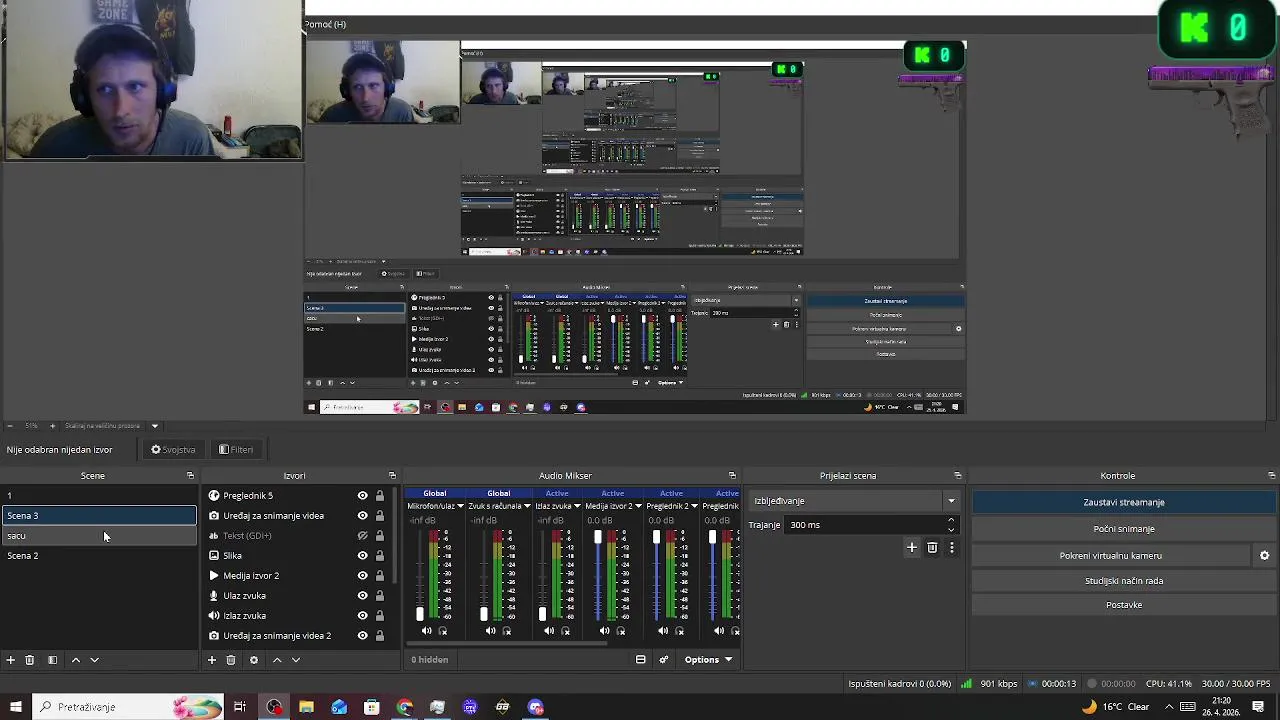The height and width of the screenshot is (720, 1280).
Task: Open Svojstva properties button
Action: (173, 450)
